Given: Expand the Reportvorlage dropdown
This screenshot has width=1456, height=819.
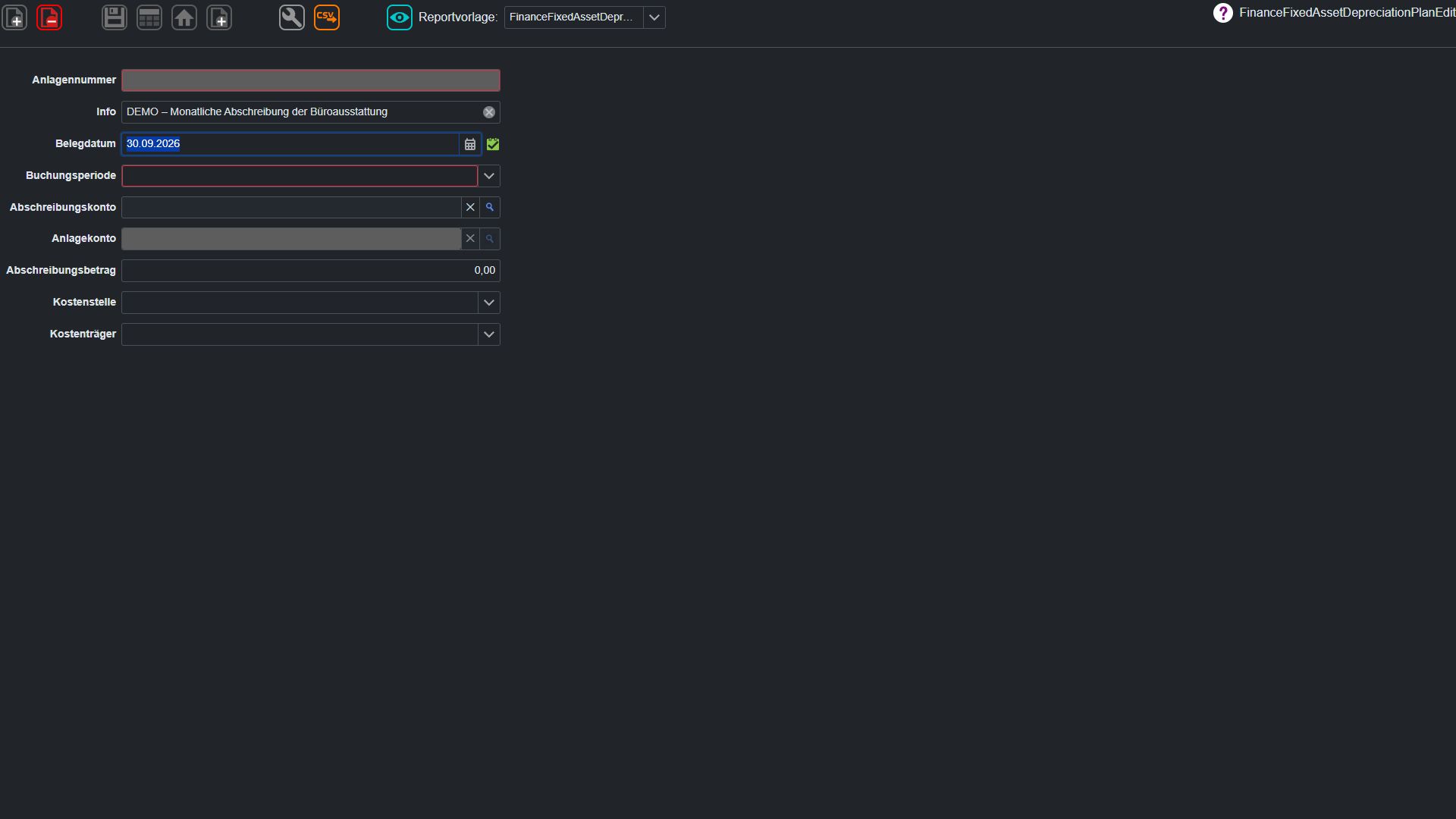Looking at the screenshot, I should 654,17.
